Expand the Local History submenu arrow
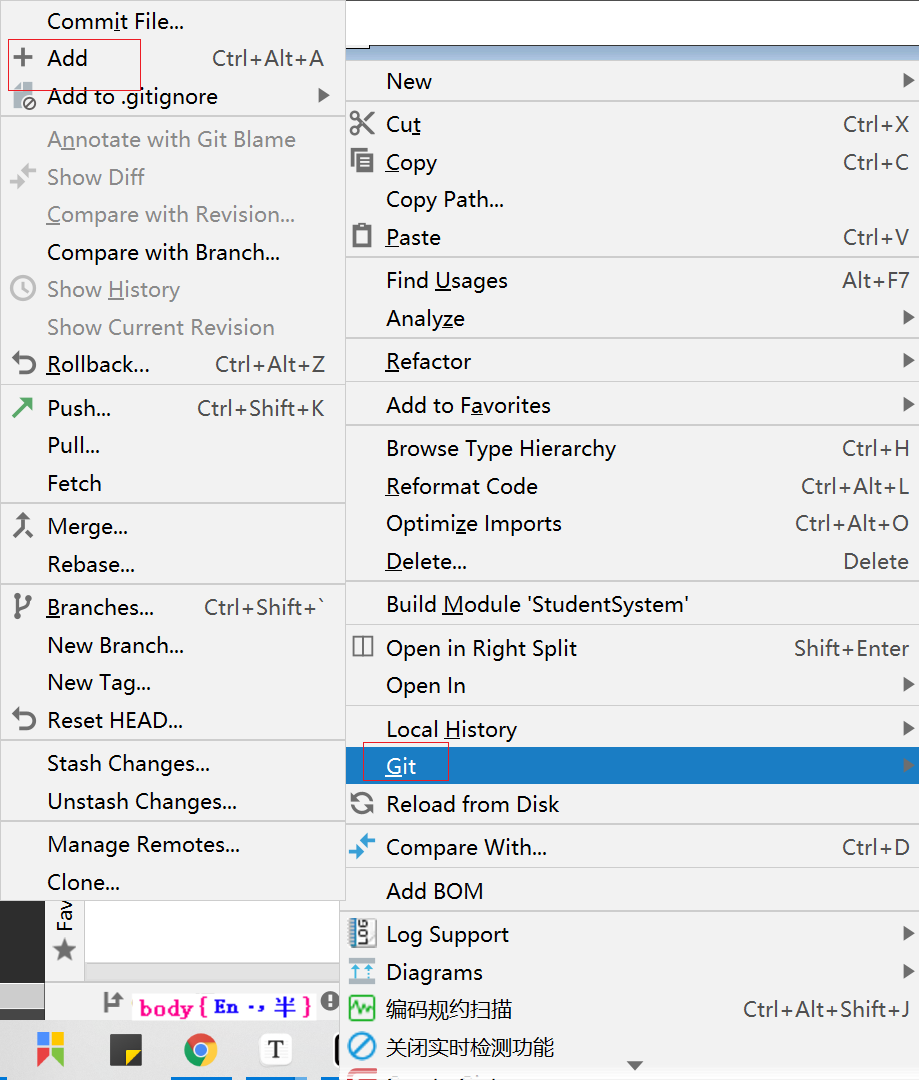The image size is (919, 1080). (908, 729)
